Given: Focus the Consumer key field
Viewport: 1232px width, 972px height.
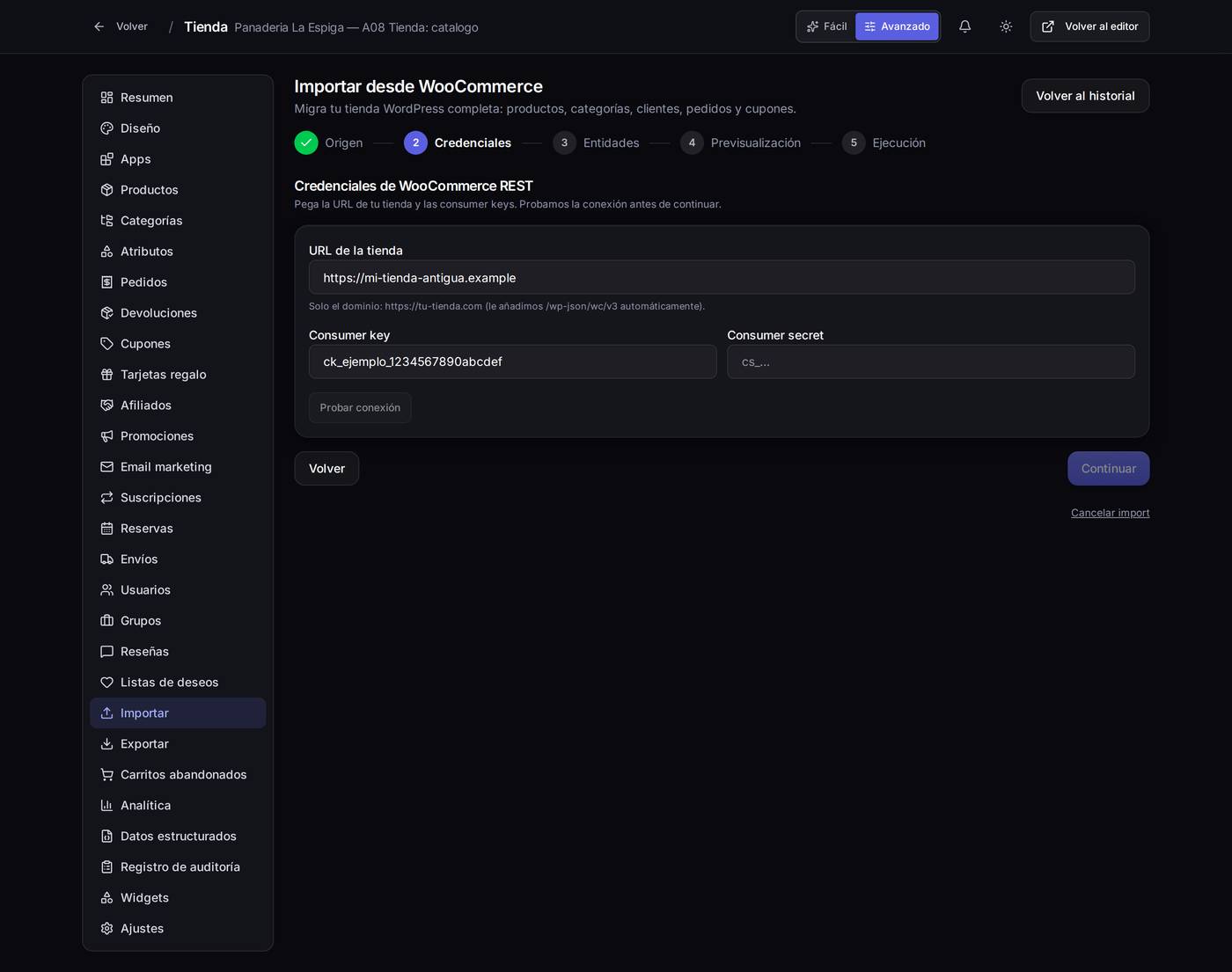Looking at the screenshot, I should [x=512, y=362].
